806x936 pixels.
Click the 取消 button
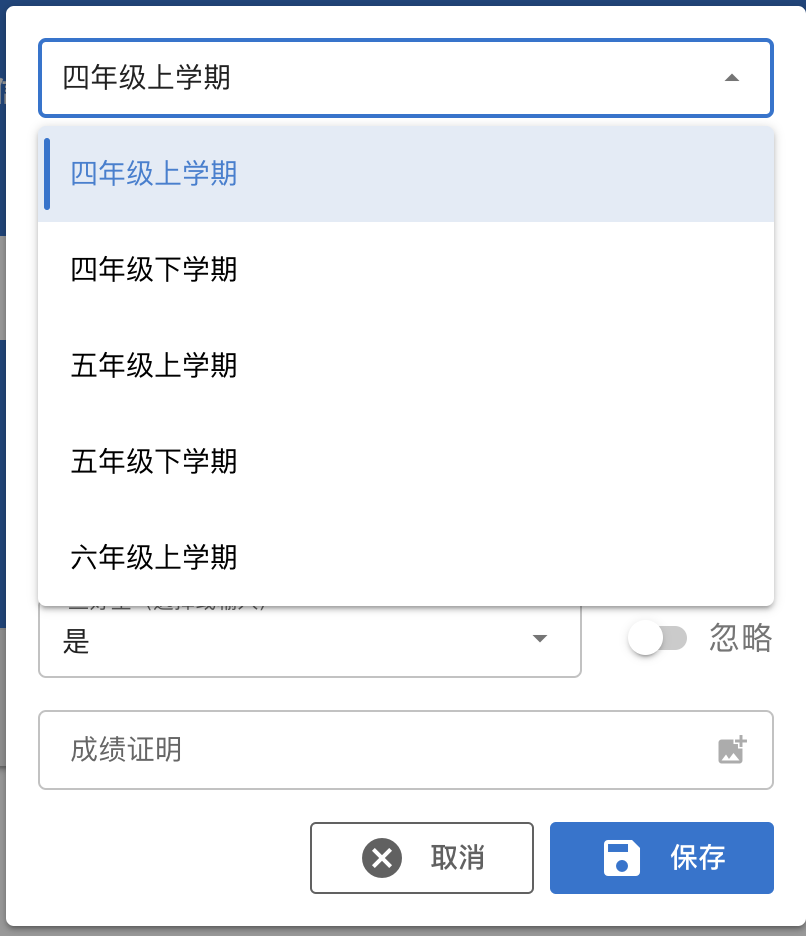coord(422,858)
